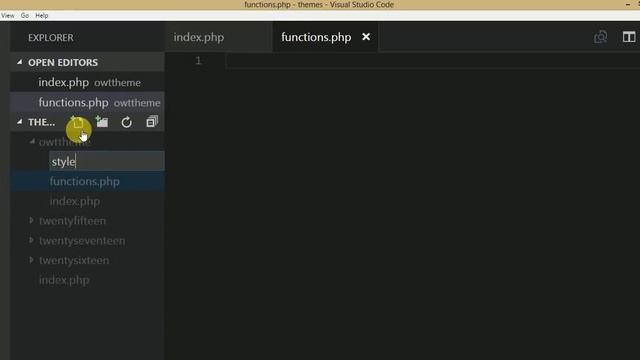Open the Help menu
640x360 pixels.
point(42,16)
